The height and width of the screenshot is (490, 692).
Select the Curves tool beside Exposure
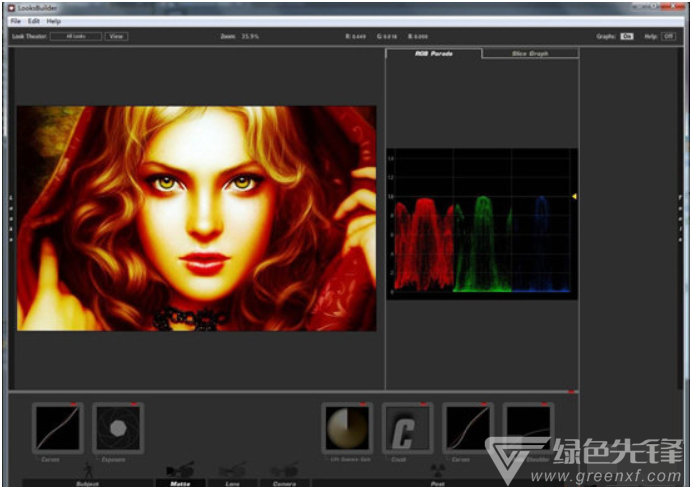click(x=58, y=428)
